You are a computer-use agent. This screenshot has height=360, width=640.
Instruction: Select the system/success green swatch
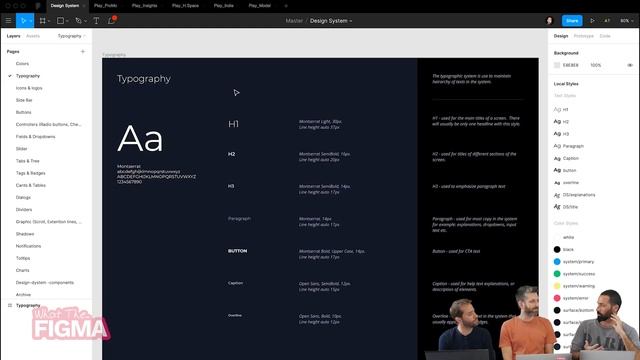click(557, 273)
